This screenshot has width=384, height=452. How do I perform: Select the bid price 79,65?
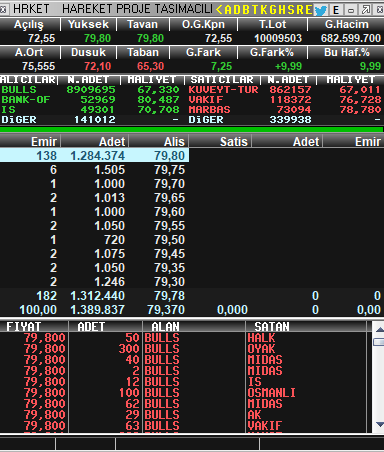tap(169, 198)
